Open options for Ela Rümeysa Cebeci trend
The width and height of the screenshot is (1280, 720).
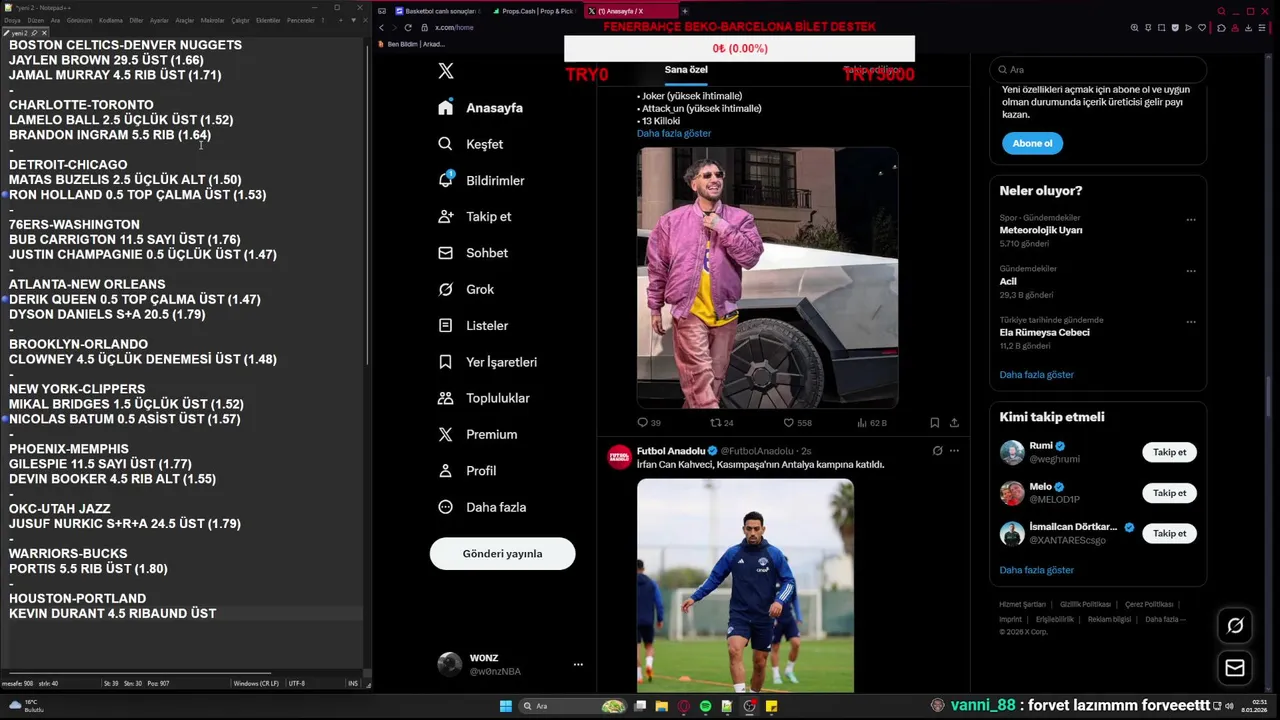(1191, 322)
